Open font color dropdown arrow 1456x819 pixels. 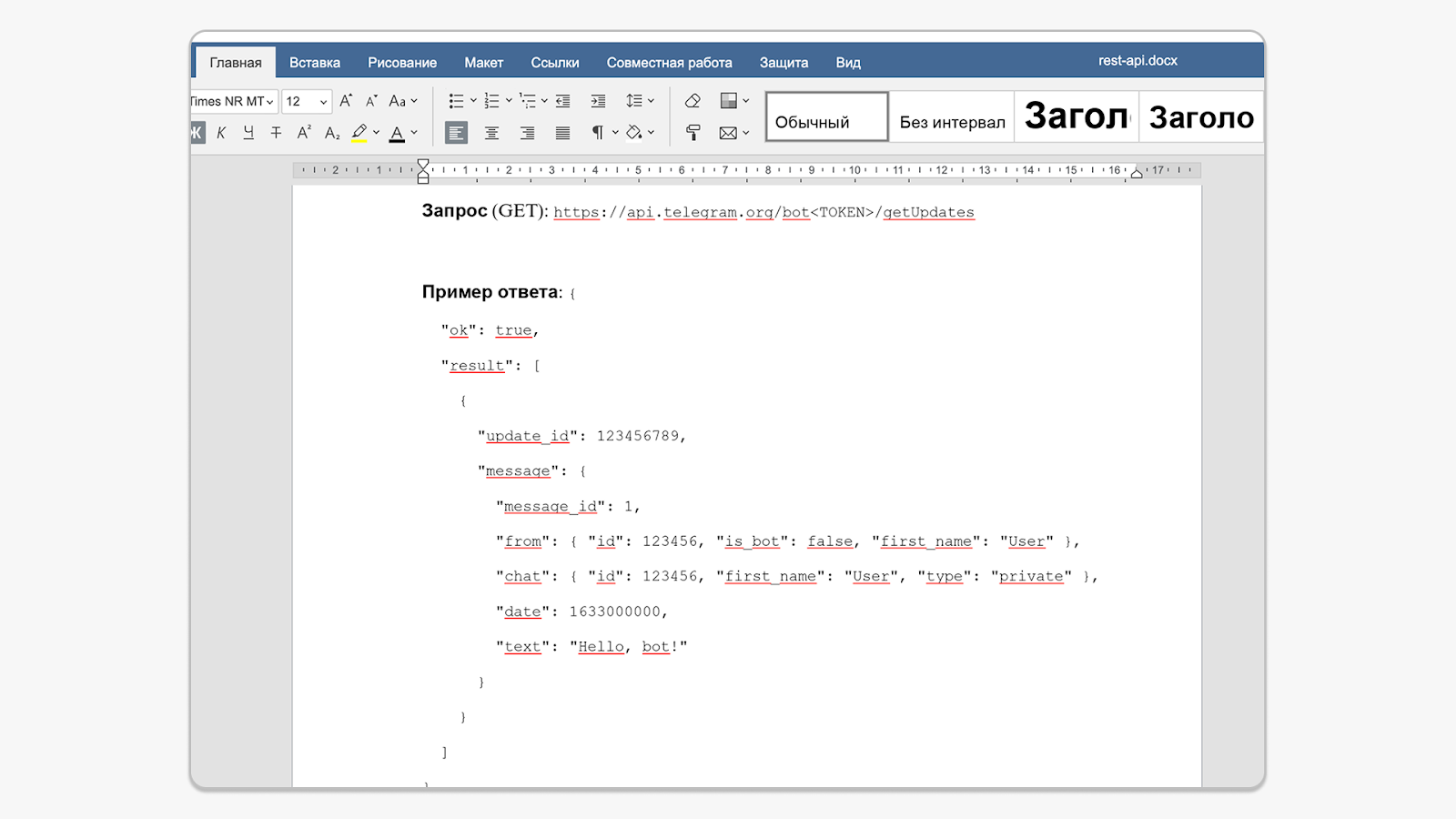point(414,133)
